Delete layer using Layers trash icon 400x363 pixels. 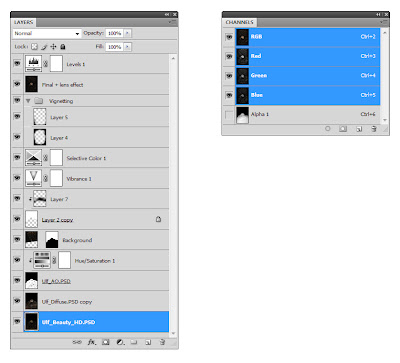click(x=162, y=342)
